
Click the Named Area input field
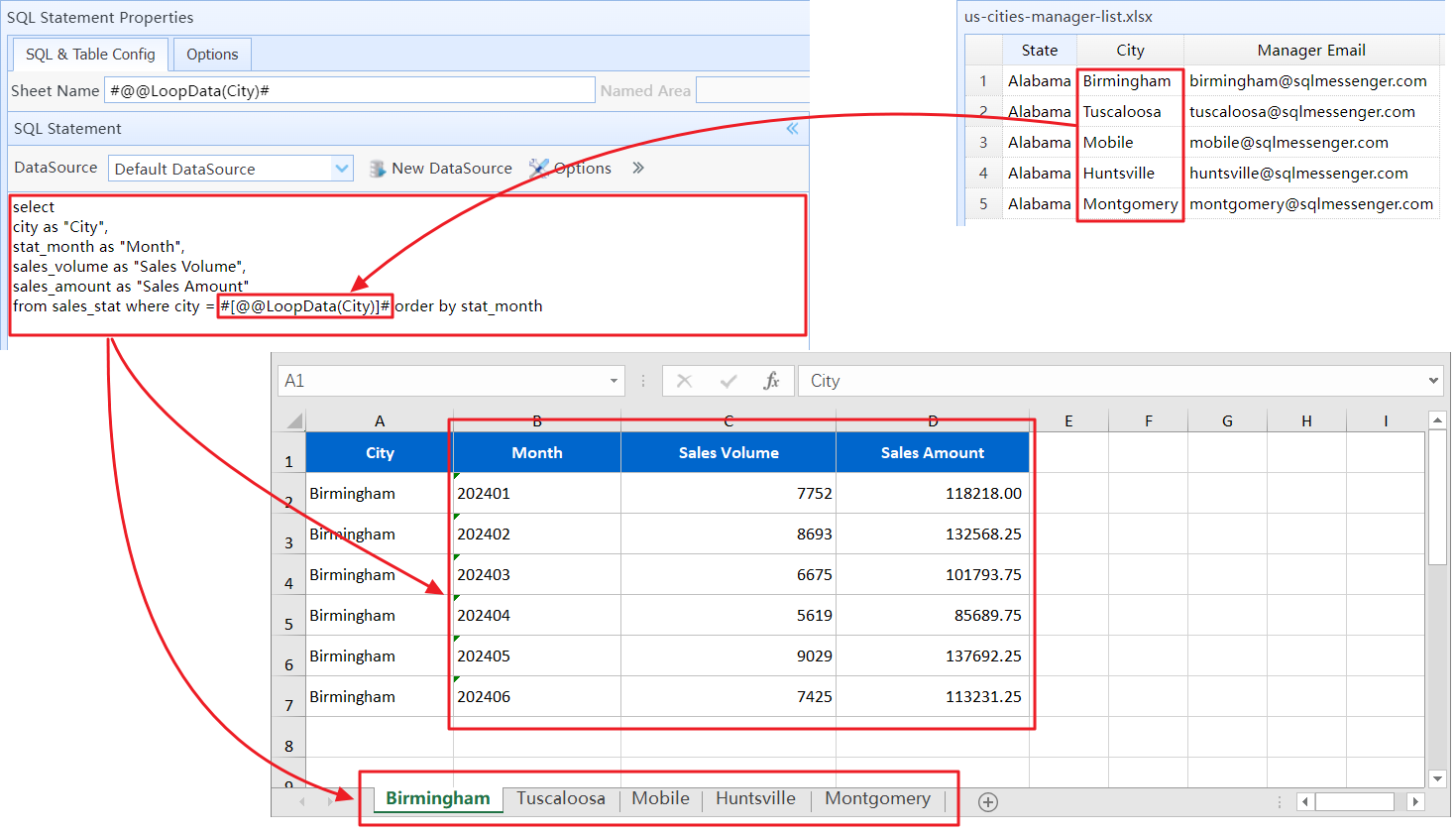coord(752,90)
